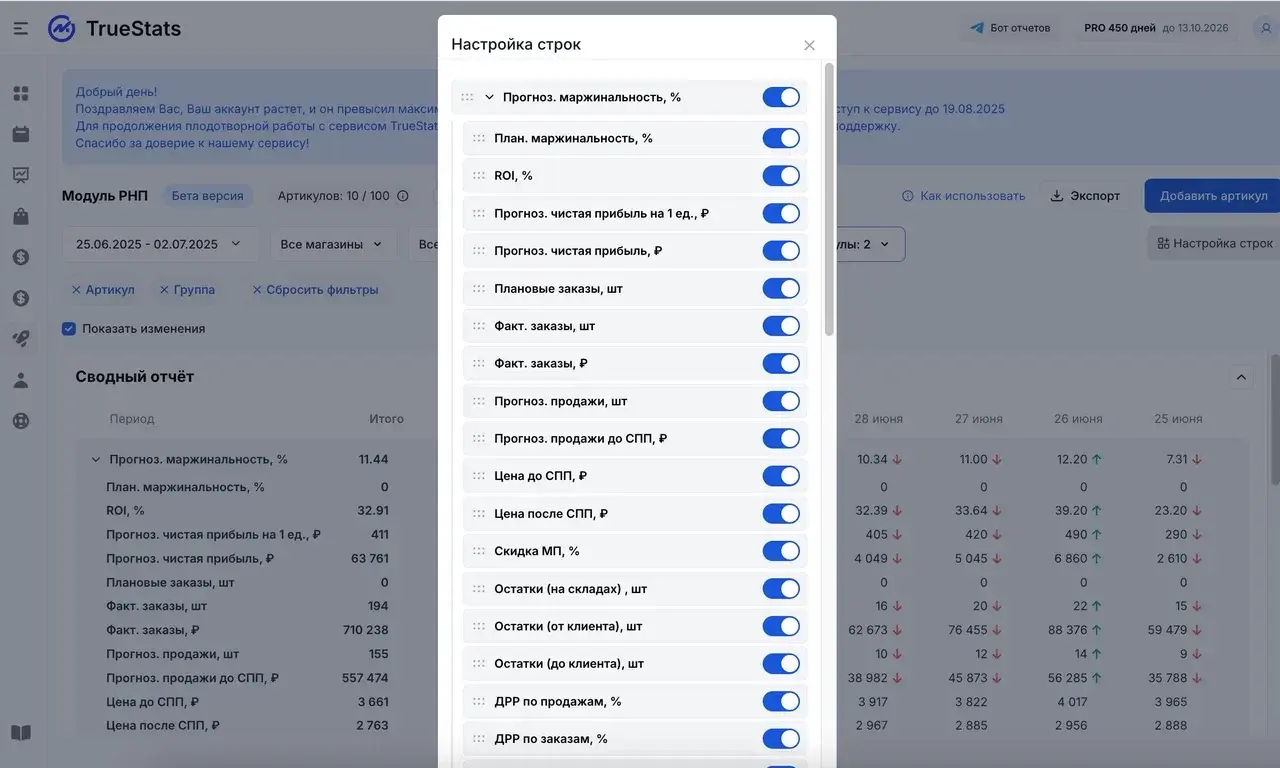Disable the План. маржинальность, % switch
This screenshot has width=1280, height=768.
(781, 138)
